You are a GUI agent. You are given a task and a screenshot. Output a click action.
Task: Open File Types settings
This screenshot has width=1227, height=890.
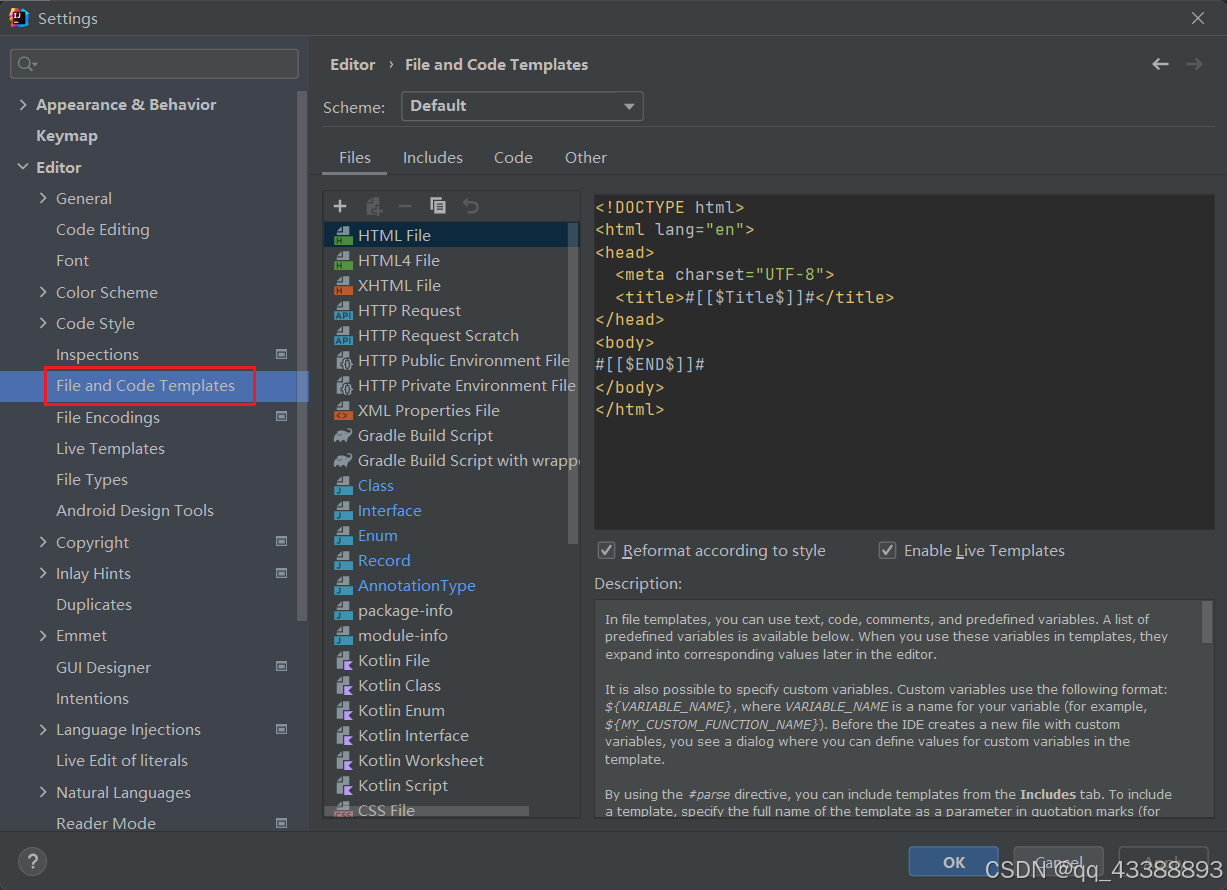click(92, 480)
